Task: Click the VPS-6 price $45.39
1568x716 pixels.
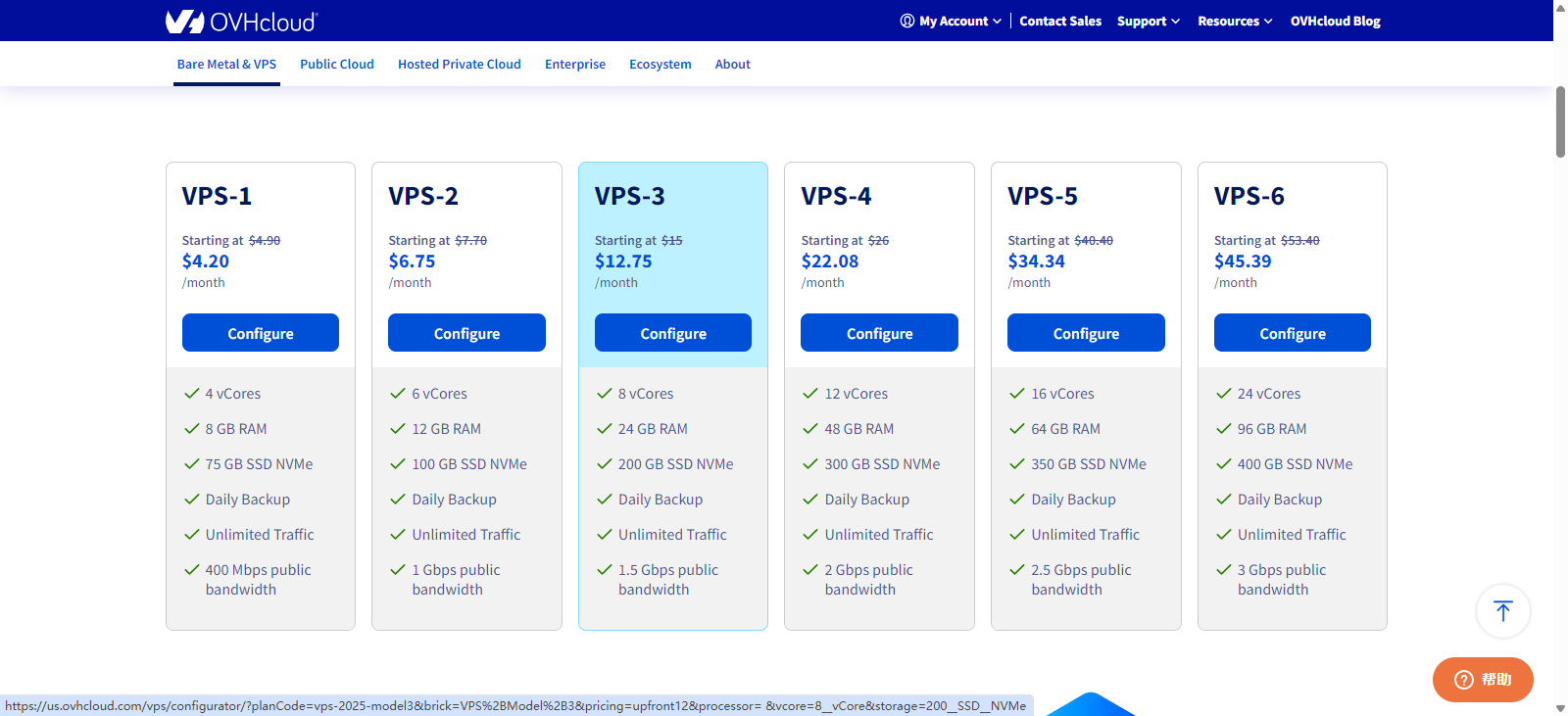Action: [x=1243, y=262]
